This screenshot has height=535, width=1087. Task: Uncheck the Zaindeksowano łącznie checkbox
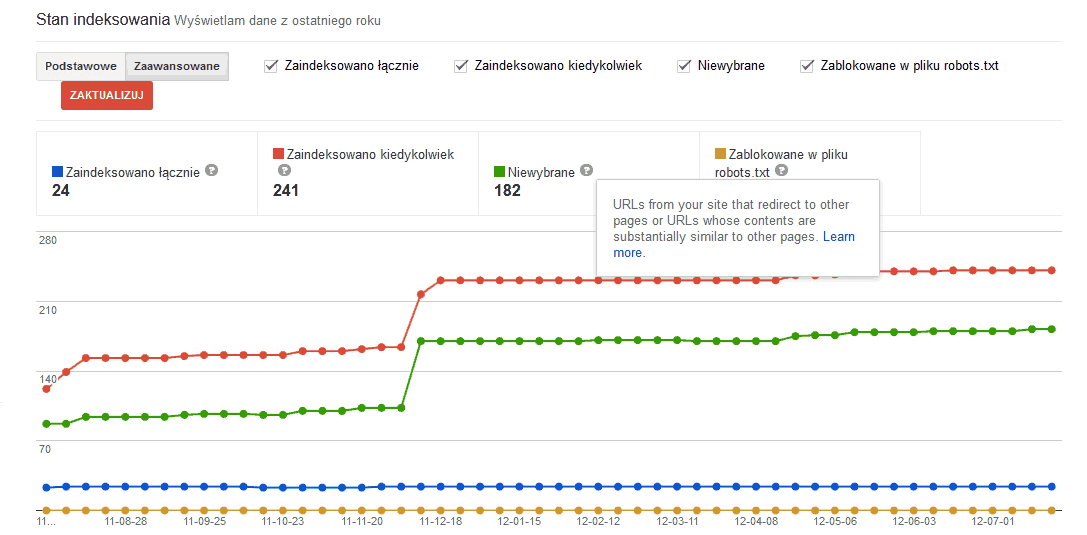pos(271,66)
